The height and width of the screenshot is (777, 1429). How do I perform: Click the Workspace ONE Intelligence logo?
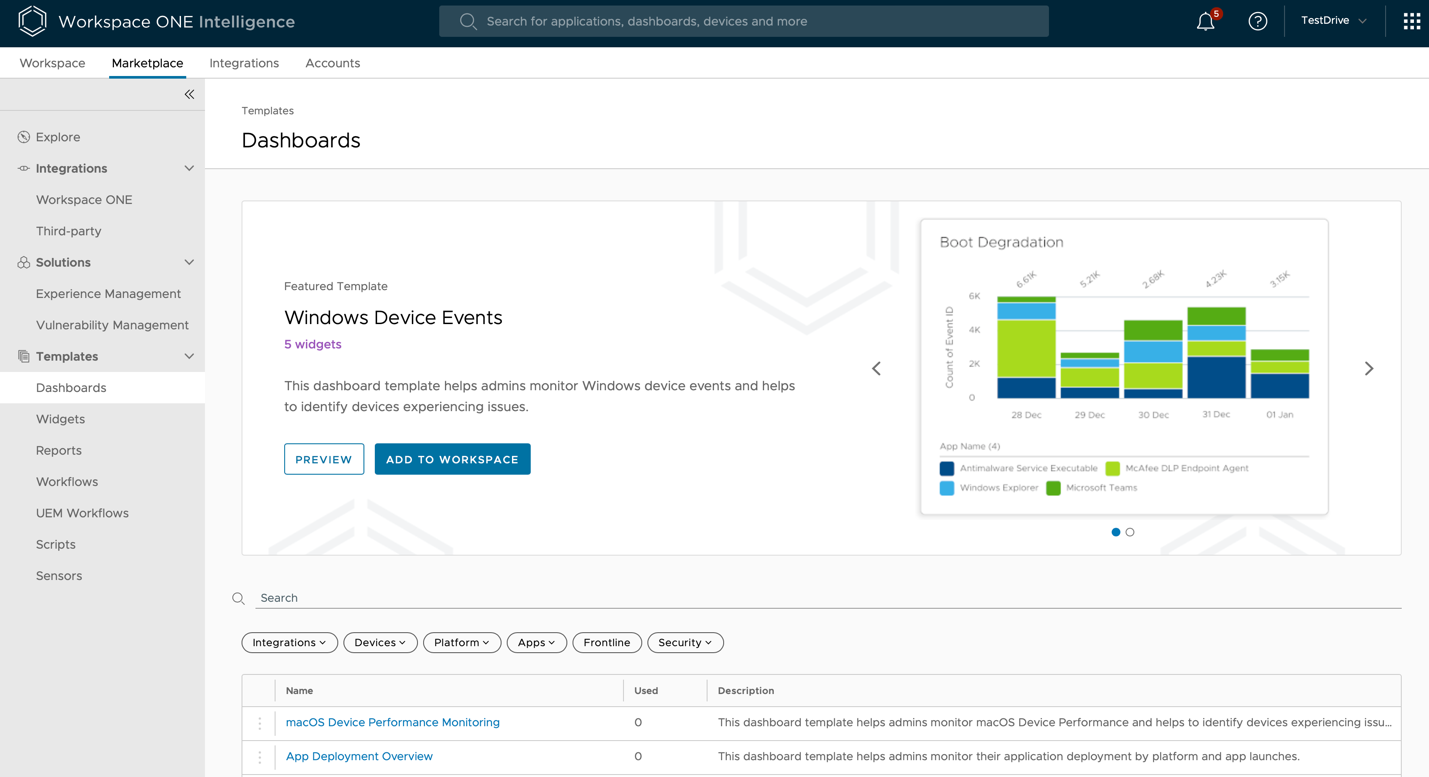(x=32, y=21)
